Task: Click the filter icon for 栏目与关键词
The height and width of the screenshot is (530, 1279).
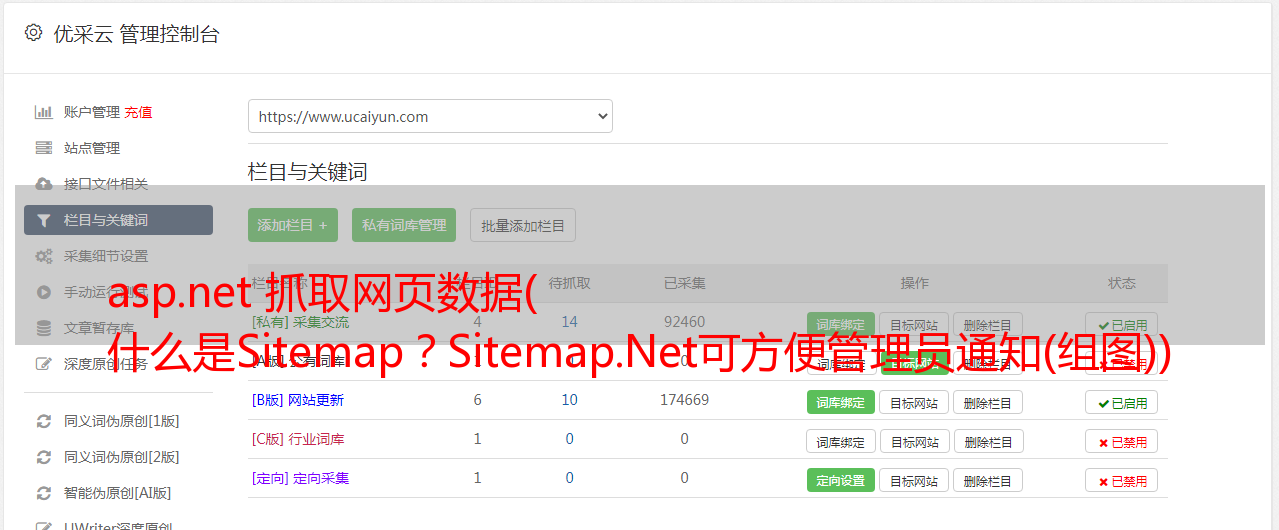Action: click(43, 220)
